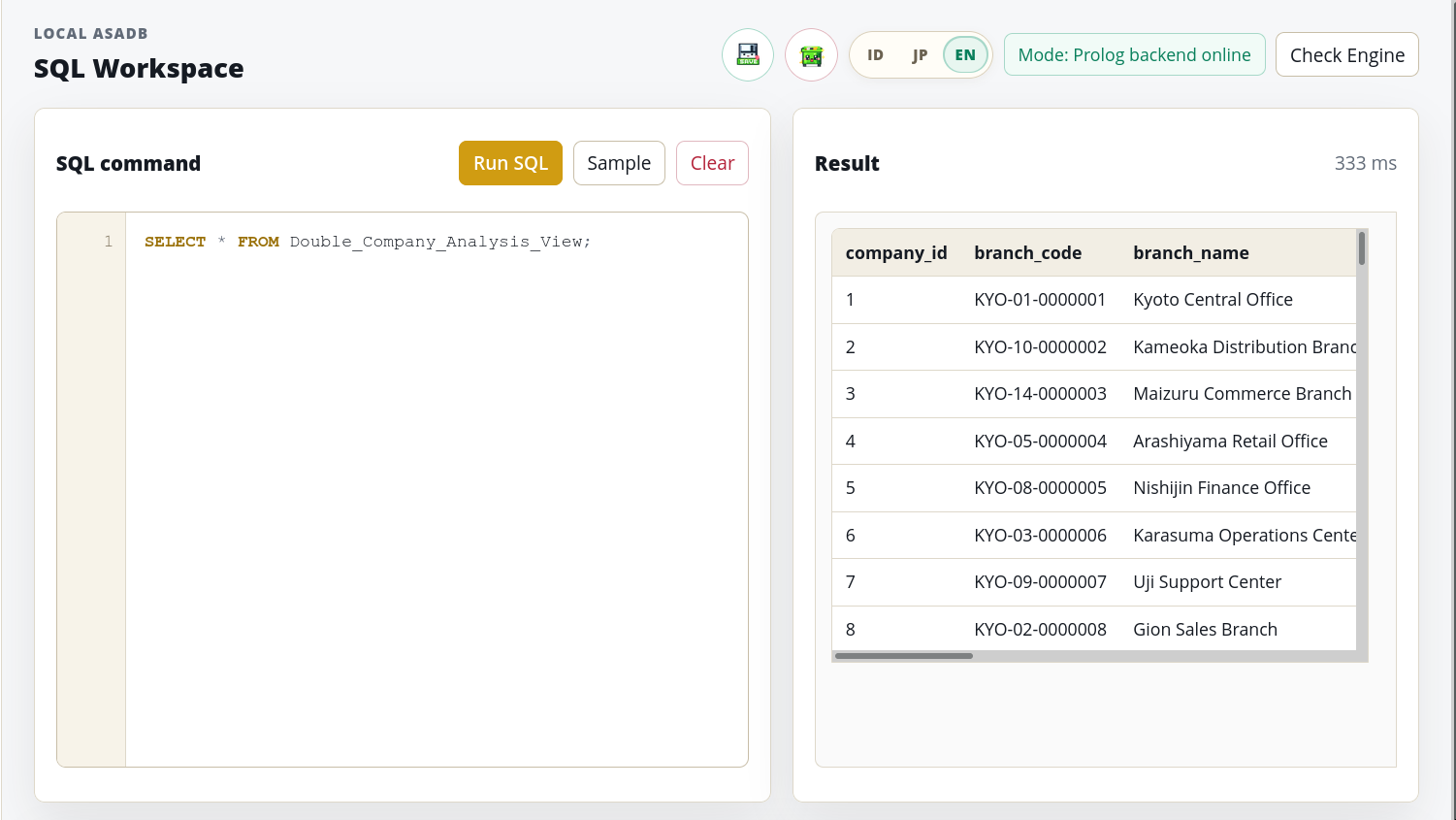Click the green trash bin icon
This screenshot has width=1456, height=820.
812,54
